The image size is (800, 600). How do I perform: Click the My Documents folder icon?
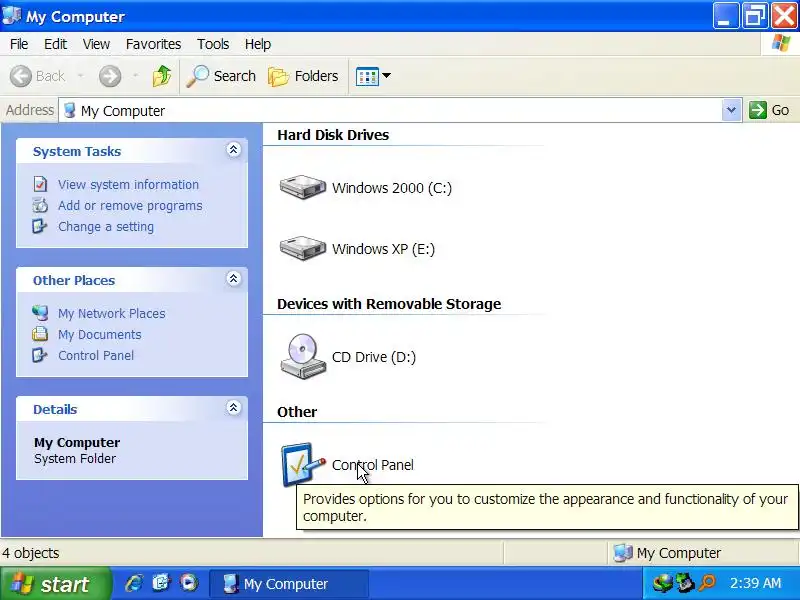[40, 334]
